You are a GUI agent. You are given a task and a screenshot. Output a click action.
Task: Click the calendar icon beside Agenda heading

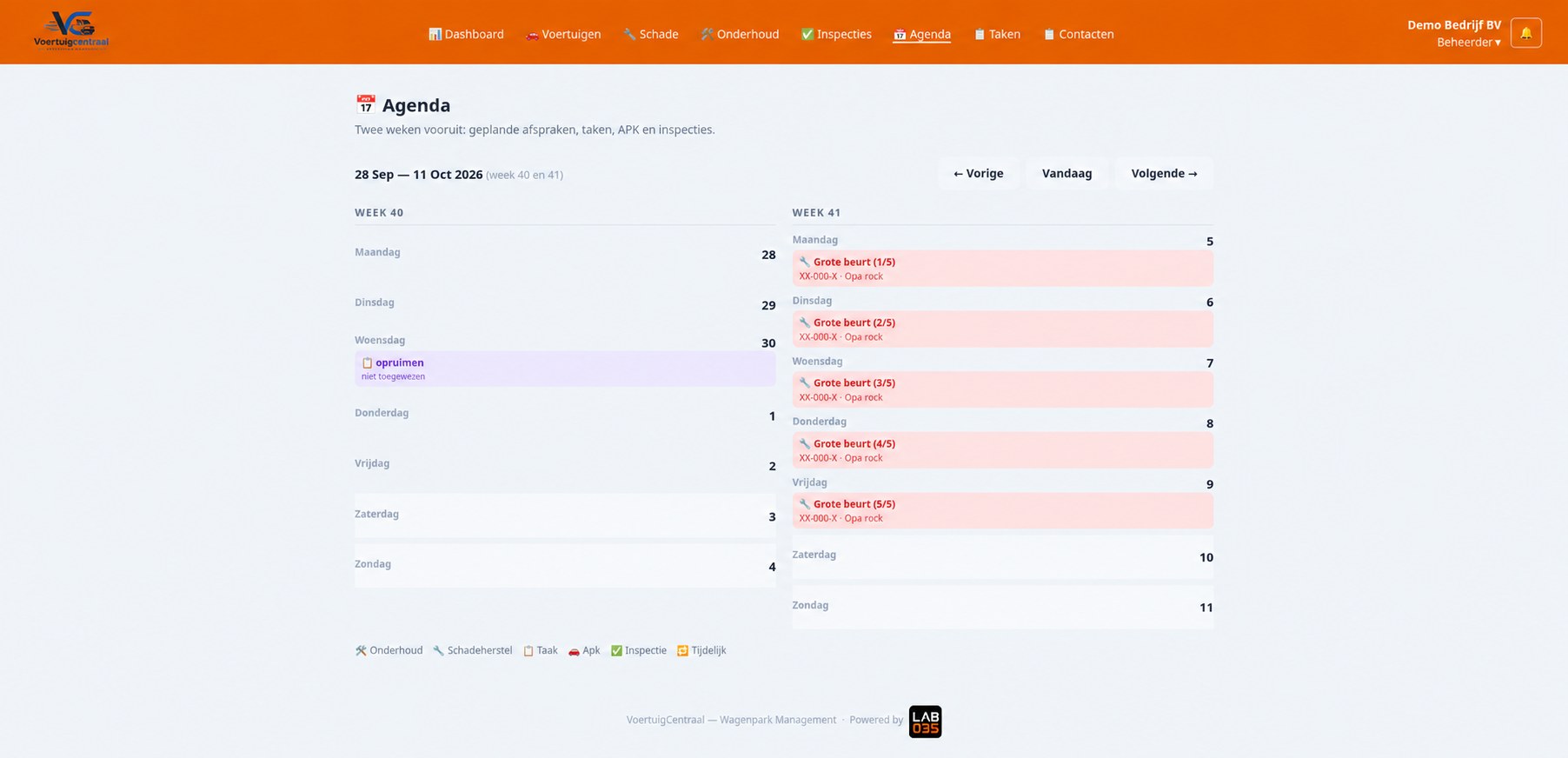point(365,104)
